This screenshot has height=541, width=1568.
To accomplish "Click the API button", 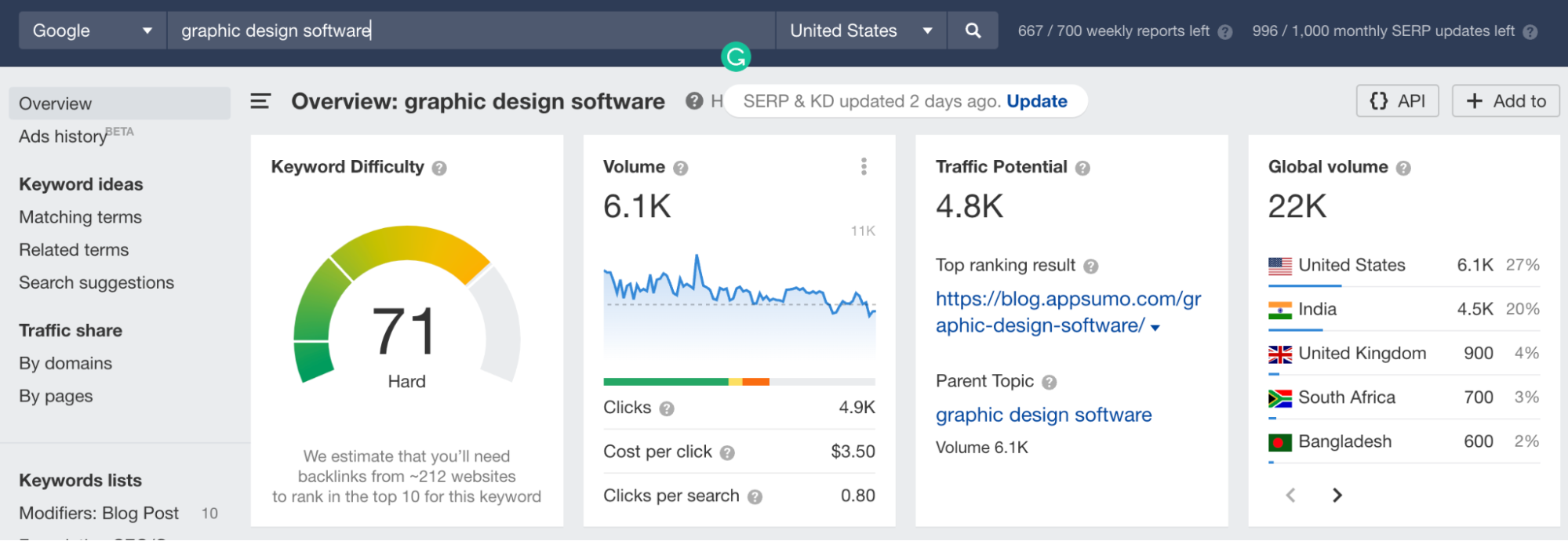I will tap(1397, 101).
